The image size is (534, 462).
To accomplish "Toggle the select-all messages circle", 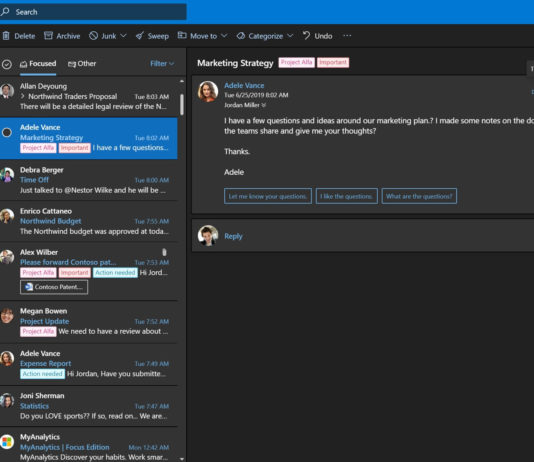I will click(x=7, y=64).
